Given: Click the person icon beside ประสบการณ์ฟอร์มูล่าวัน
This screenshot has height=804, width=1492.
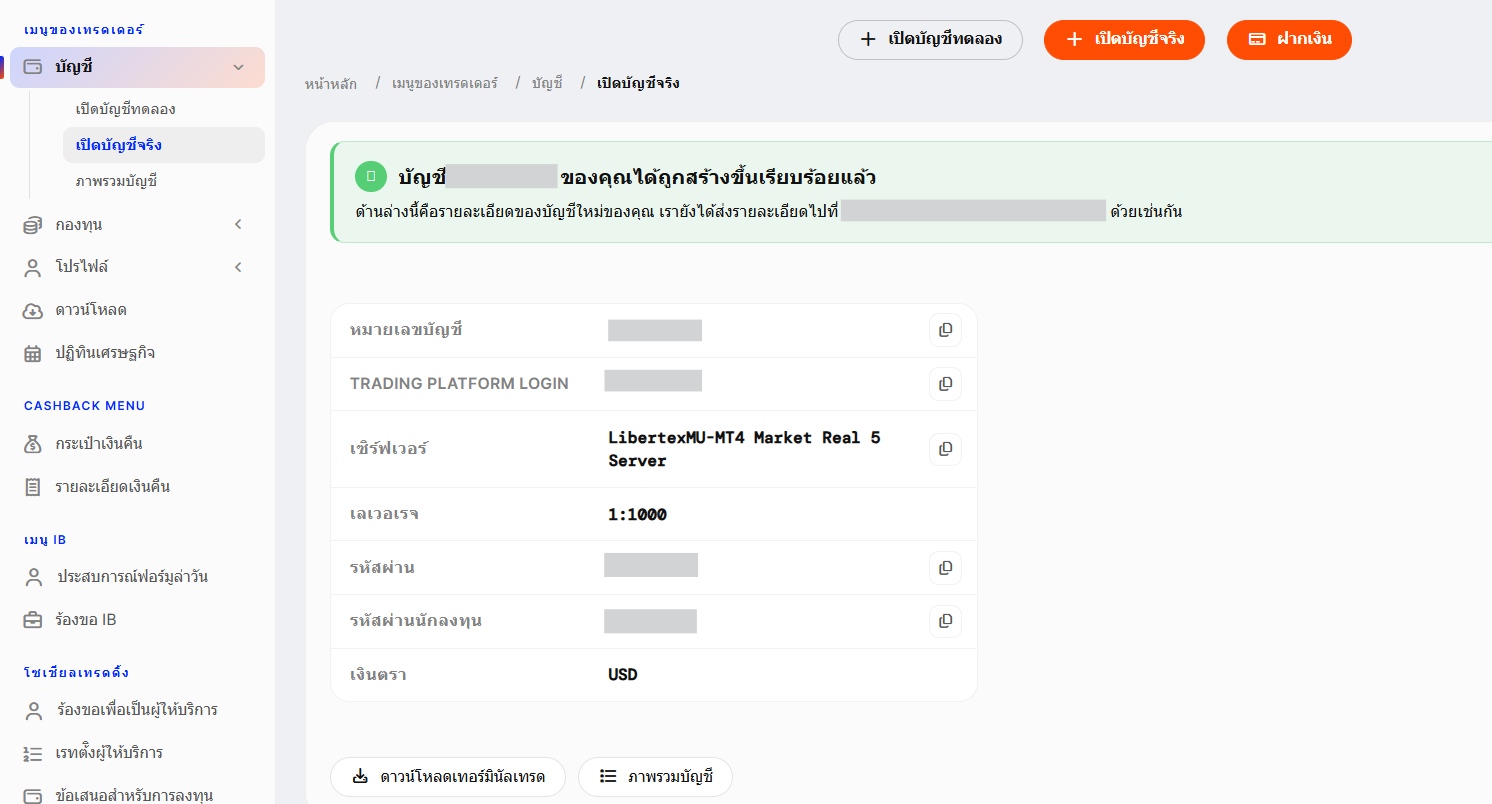Looking at the screenshot, I should 33,577.
